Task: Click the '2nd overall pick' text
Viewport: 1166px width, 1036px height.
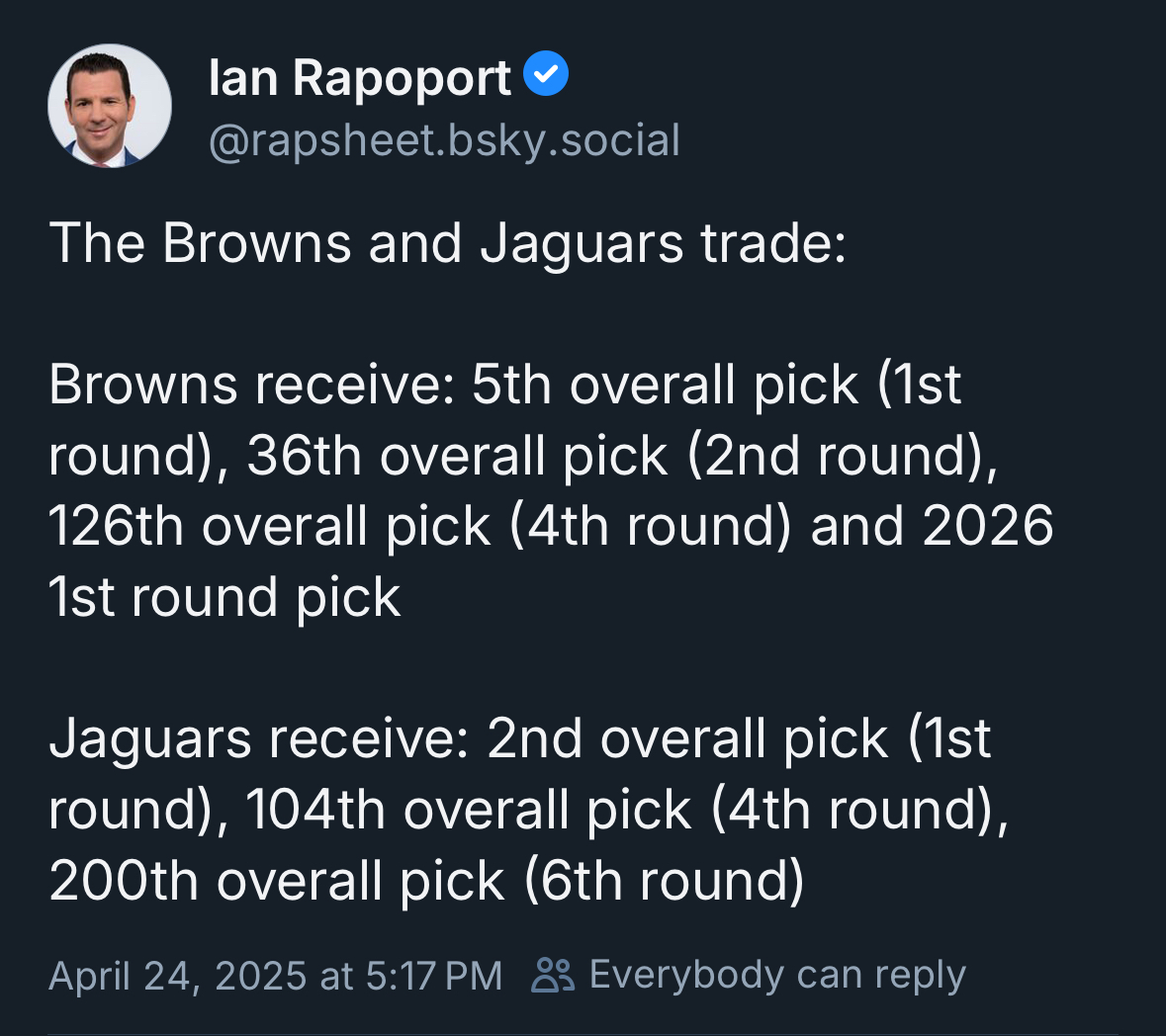Action: 687,738
